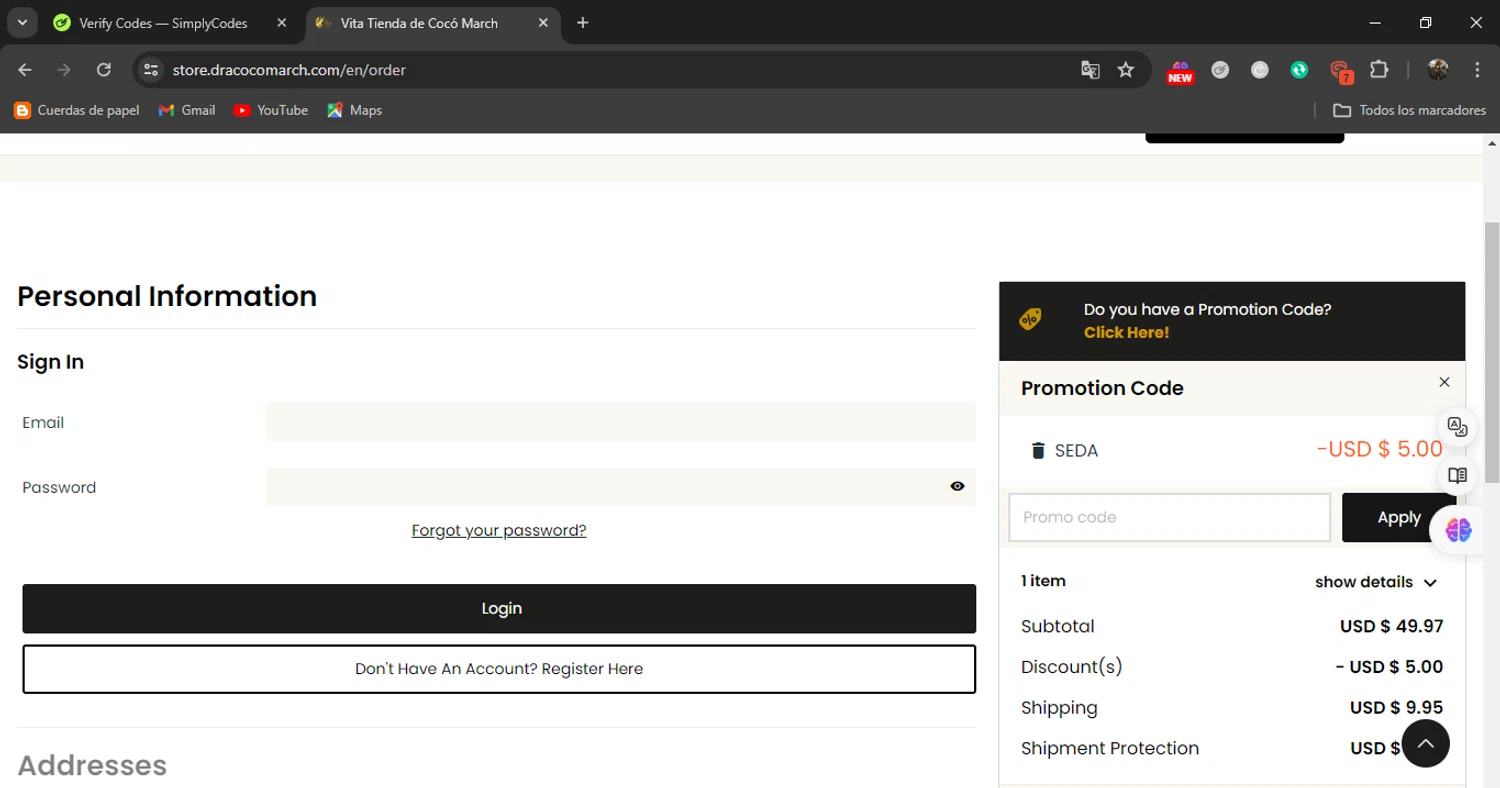Close the Vita Tienda de Cocó March tab
This screenshot has width=1500, height=788.
543,23
